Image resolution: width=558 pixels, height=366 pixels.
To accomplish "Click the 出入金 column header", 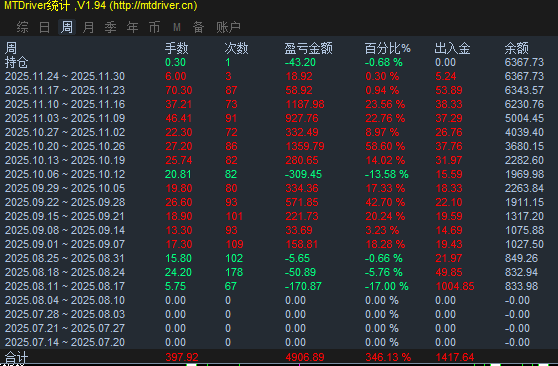I will [452, 48].
